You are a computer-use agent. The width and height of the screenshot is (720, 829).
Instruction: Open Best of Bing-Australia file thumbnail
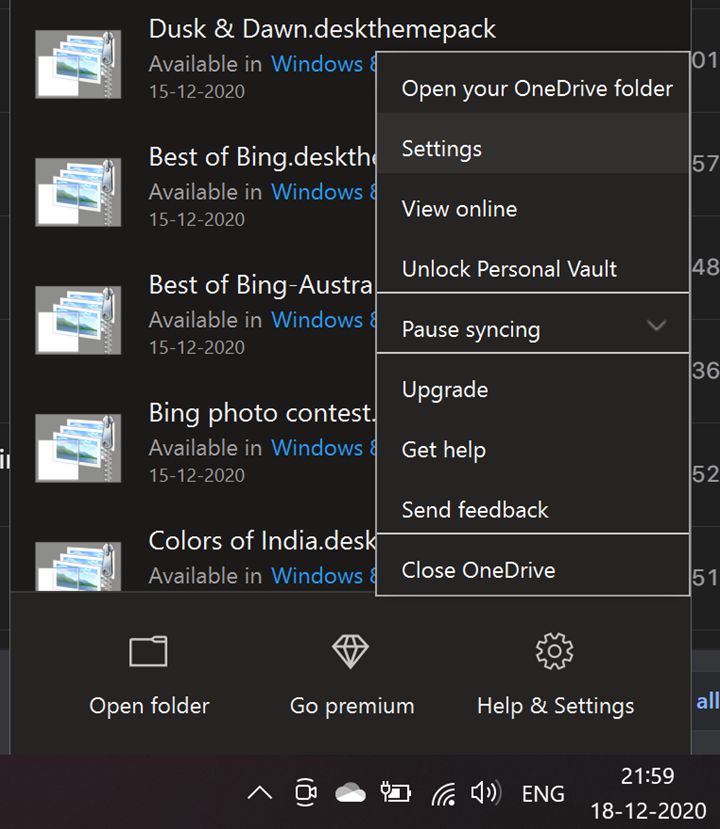pos(78,320)
